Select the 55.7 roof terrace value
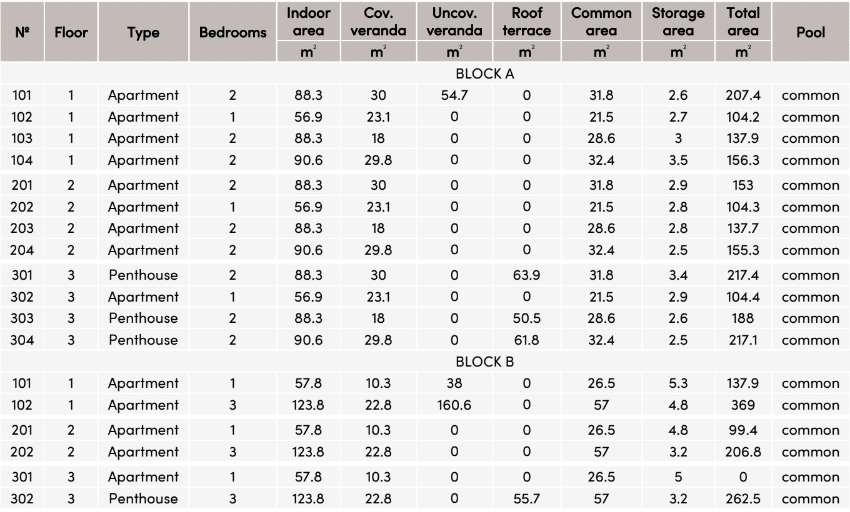Viewport: 850px width, 512px height. coord(526,499)
